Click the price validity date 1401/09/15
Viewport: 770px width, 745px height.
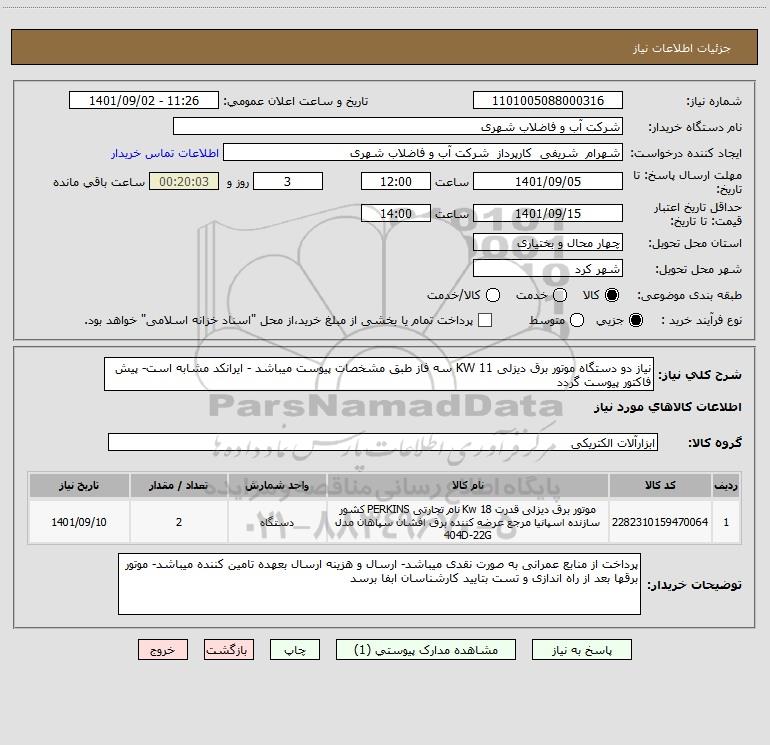pyautogui.click(x=548, y=213)
